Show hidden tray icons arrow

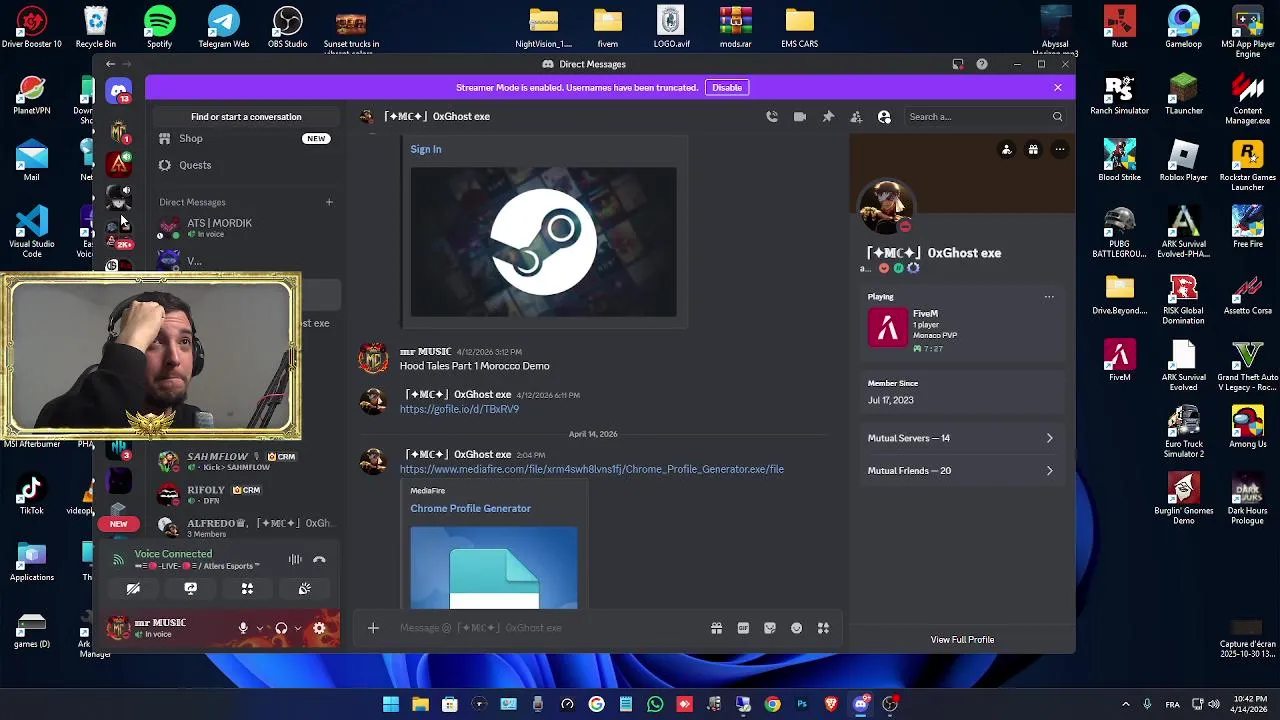pos(1125,704)
